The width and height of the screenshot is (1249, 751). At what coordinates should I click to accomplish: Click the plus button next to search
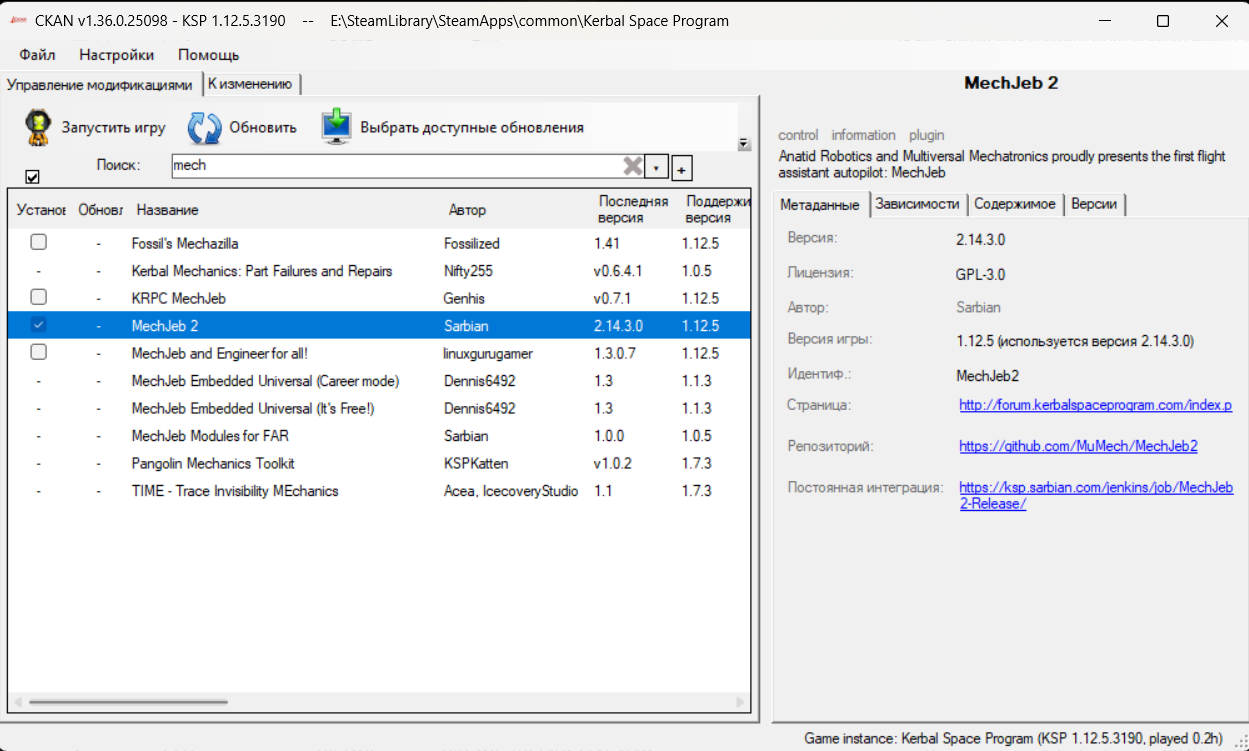(x=681, y=169)
